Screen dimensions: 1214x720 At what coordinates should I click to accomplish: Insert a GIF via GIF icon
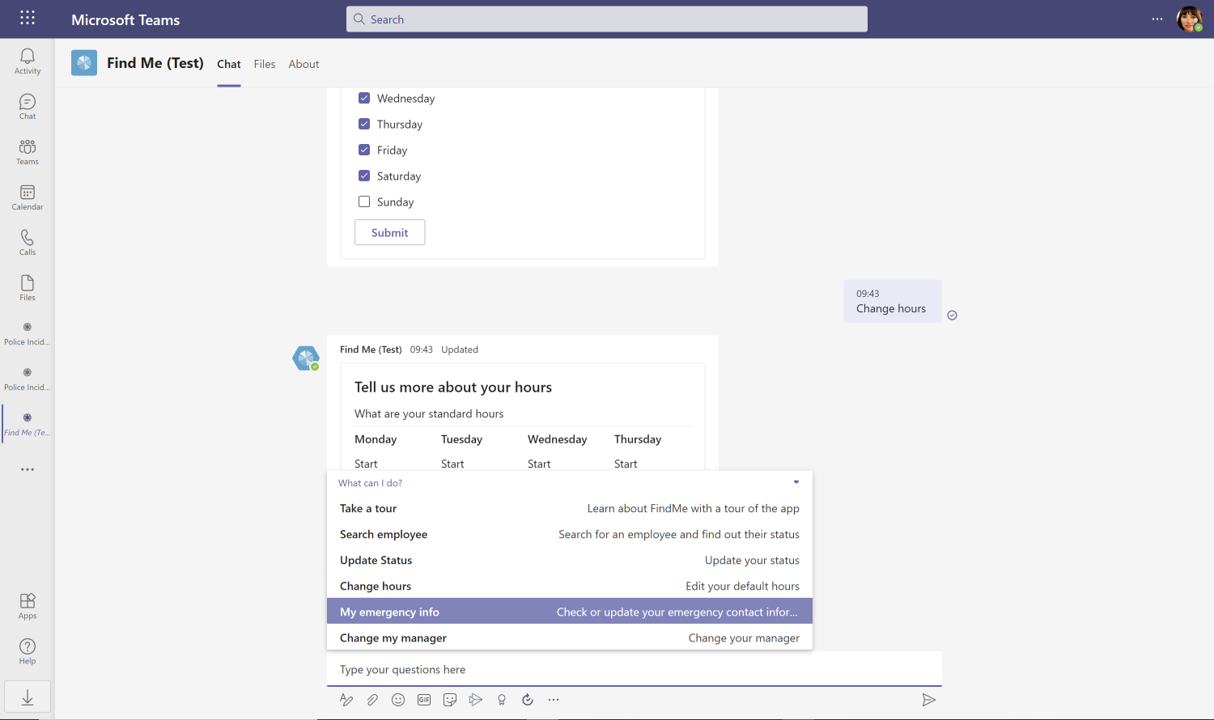coord(424,700)
